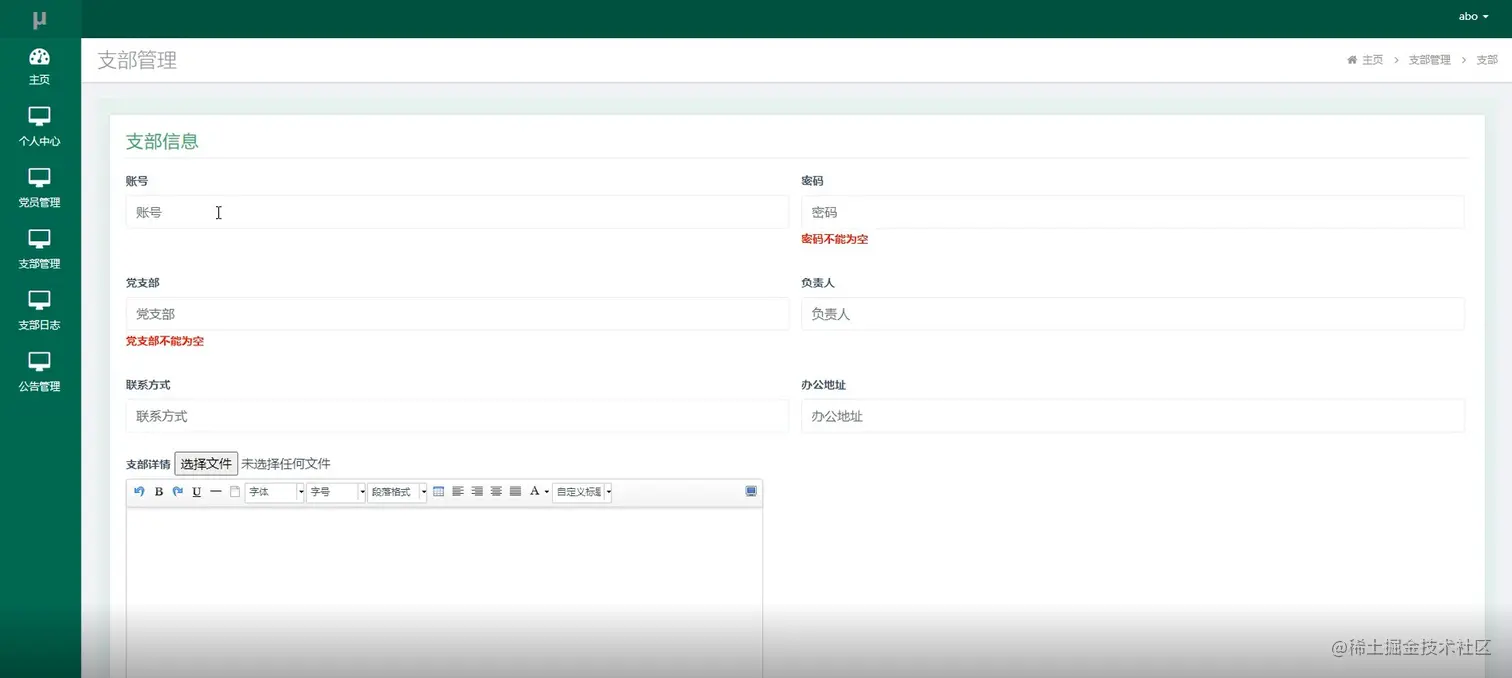
Task: Click the 支部详情 label
Action: click(x=148, y=465)
